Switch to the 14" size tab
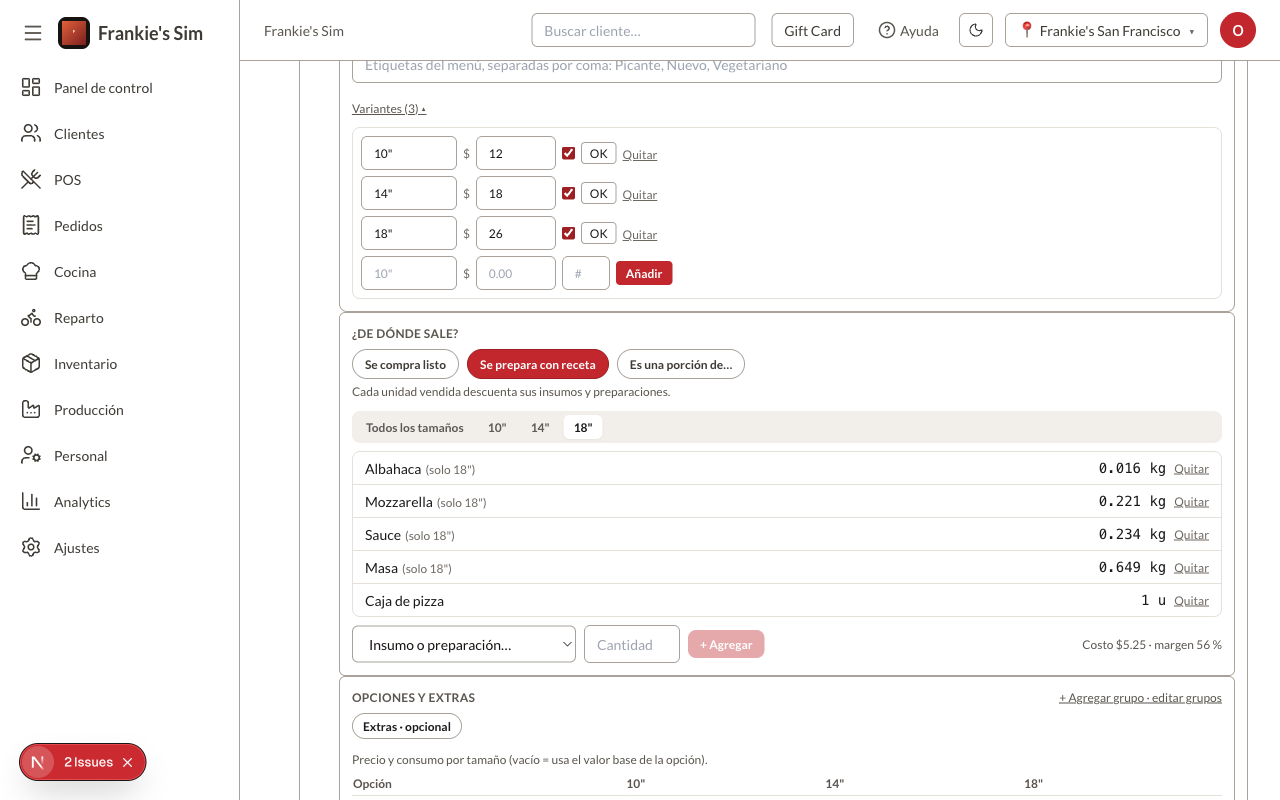The height and width of the screenshot is (800, 1280). click(x=540, y=428)
